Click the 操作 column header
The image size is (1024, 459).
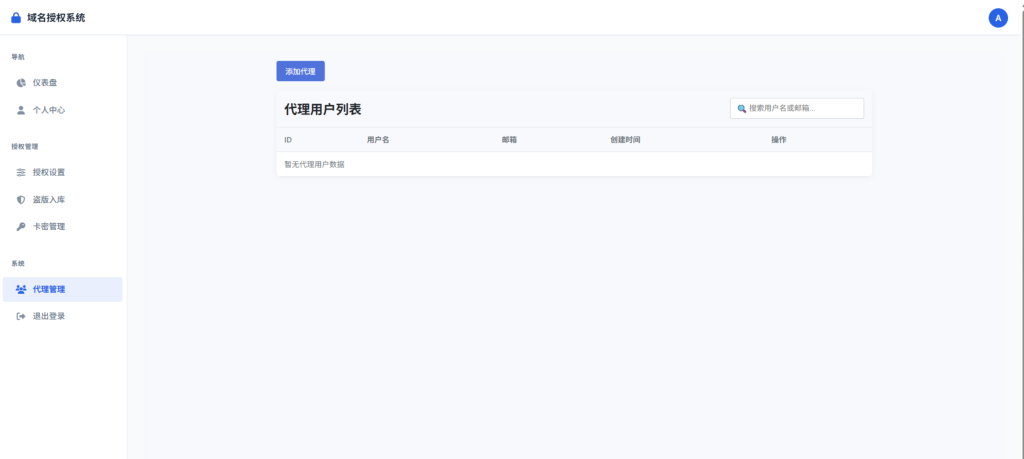[778, 140]
